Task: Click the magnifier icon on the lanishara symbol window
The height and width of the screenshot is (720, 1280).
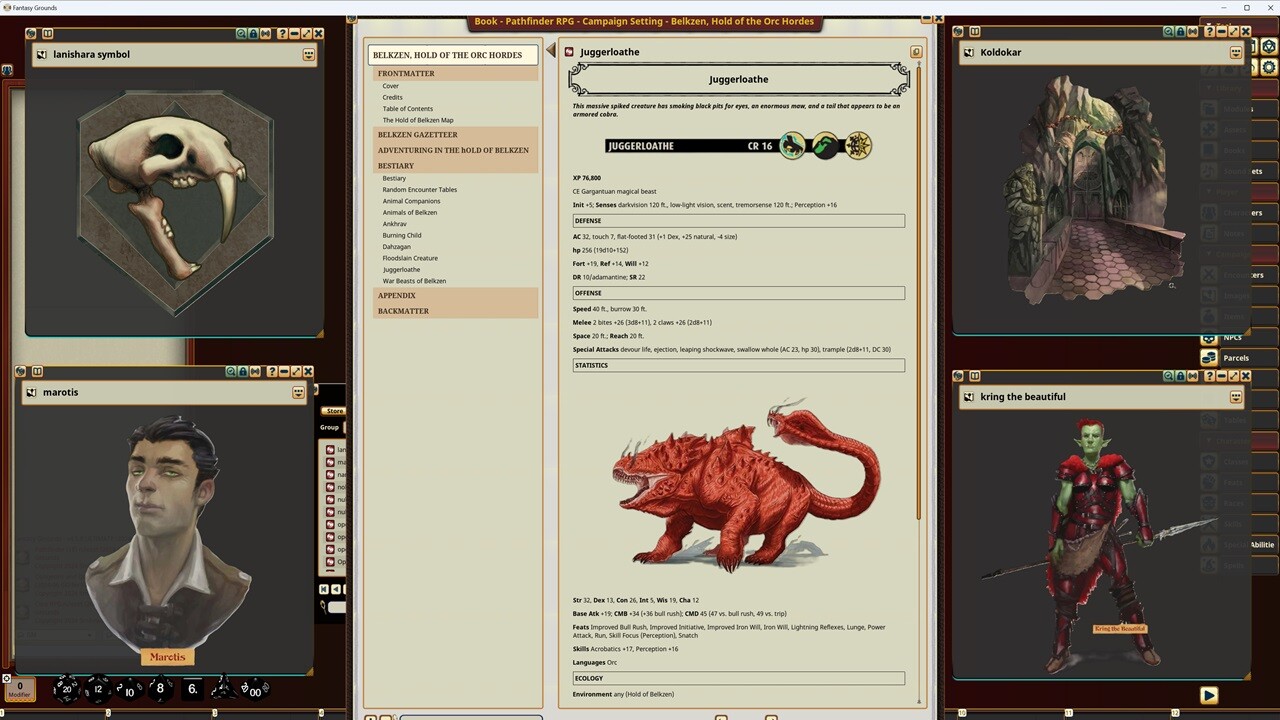Action: pos(240,33)
